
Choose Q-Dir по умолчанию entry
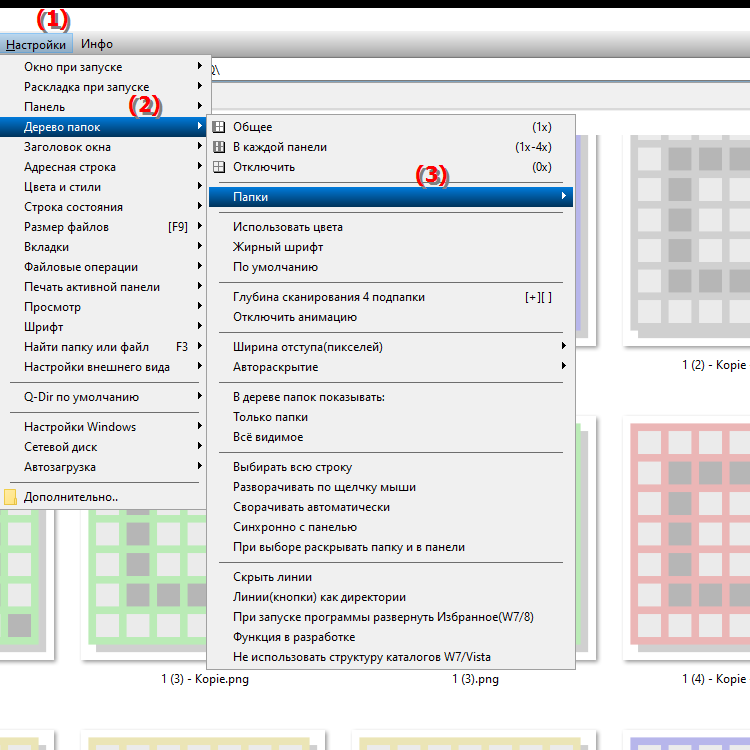(103, 397)
